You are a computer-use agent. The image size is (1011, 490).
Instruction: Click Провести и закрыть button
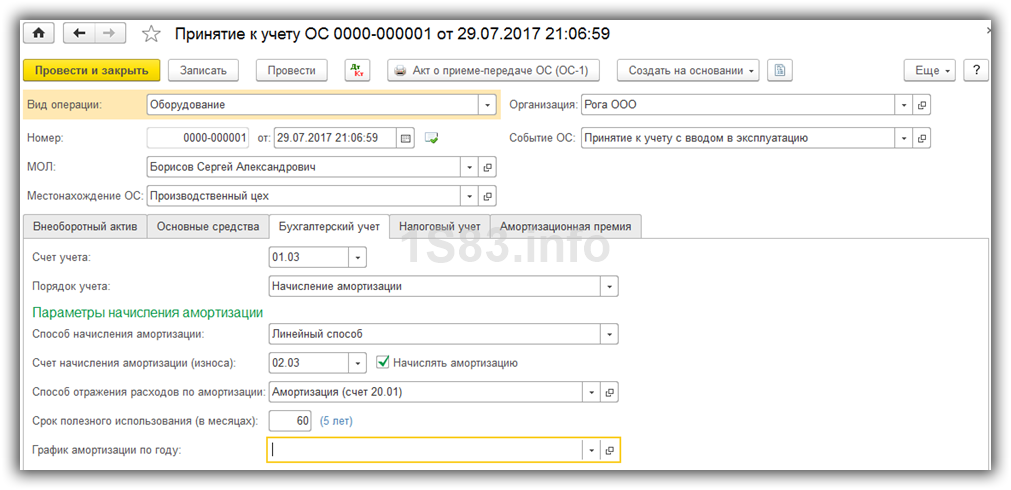(x=92, y=70)
